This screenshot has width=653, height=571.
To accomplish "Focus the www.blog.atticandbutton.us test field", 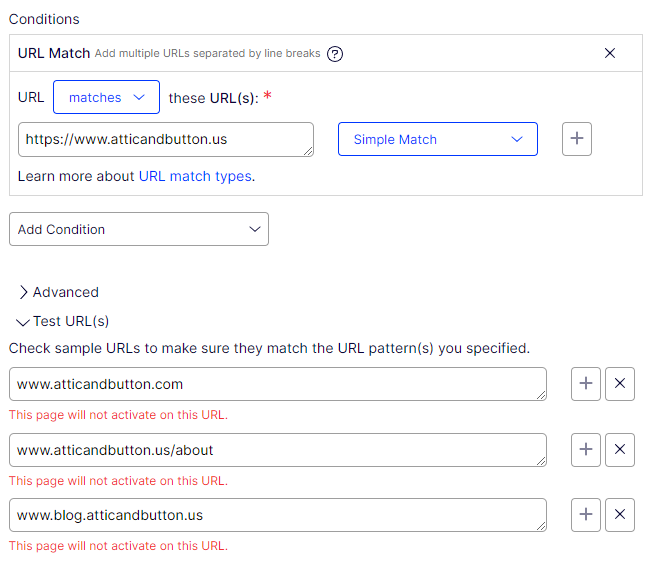I will [277, 515].
